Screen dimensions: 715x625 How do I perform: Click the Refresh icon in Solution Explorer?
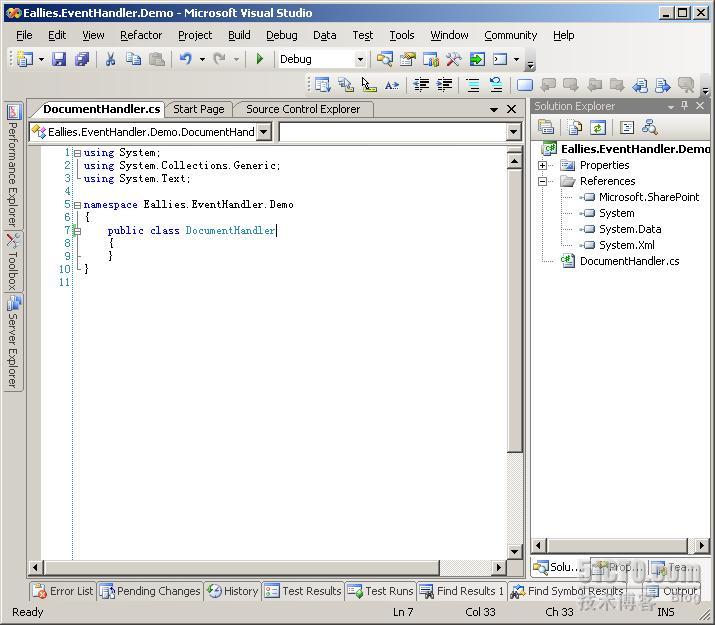(x=597, y=128)
